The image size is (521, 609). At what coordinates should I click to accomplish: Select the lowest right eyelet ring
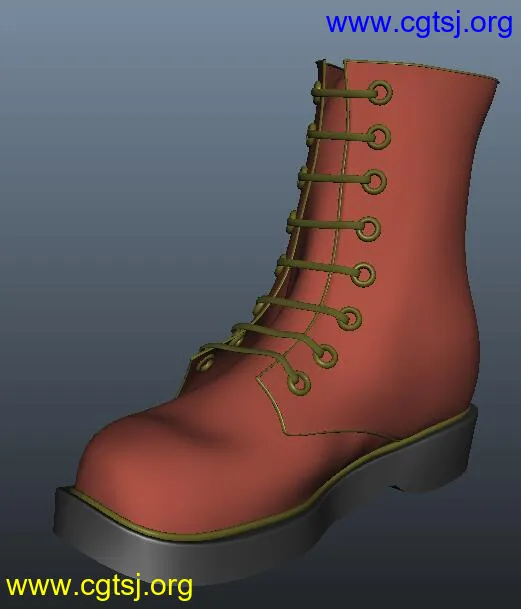click(x=298, y=383)
